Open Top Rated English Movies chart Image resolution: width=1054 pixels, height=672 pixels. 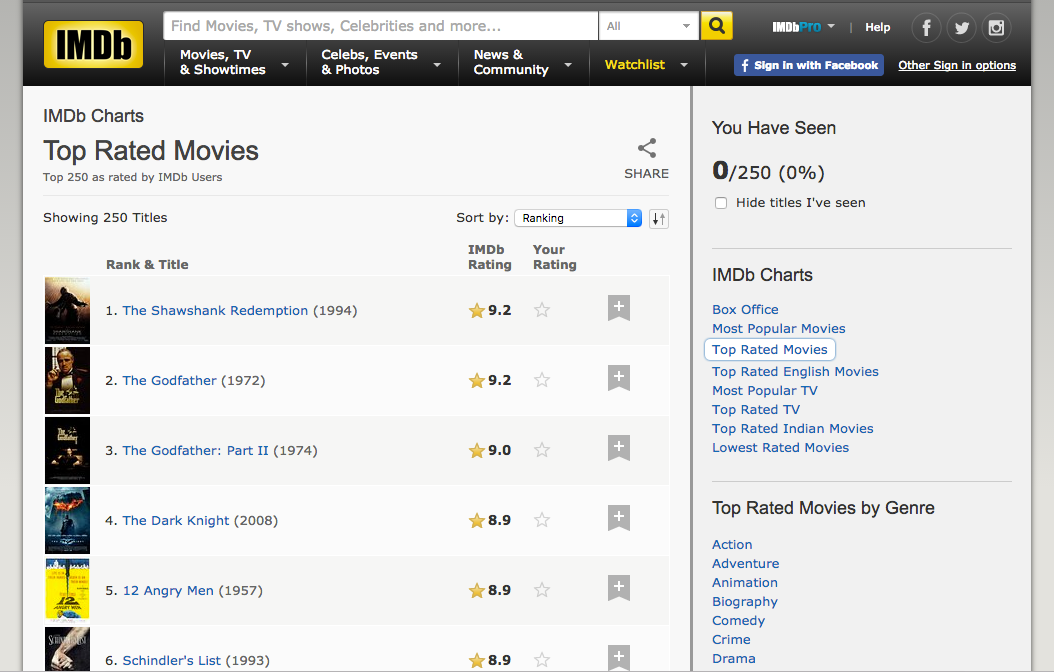795,372
